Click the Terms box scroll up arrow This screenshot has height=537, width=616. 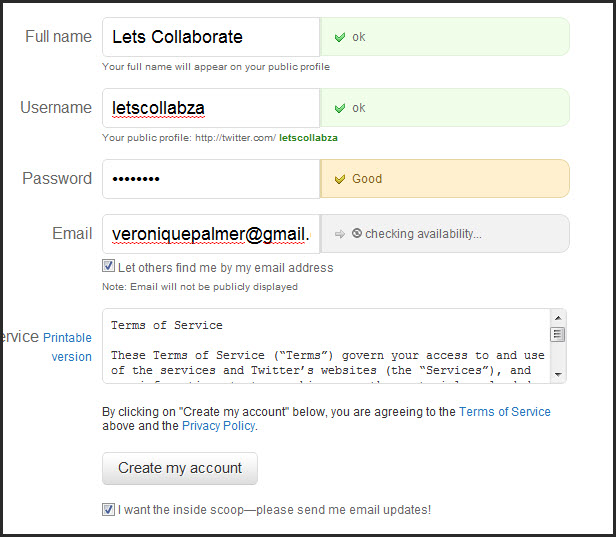558,317
